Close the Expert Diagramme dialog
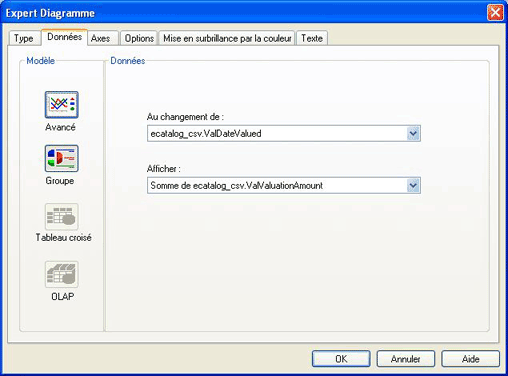 click(495, 13)
